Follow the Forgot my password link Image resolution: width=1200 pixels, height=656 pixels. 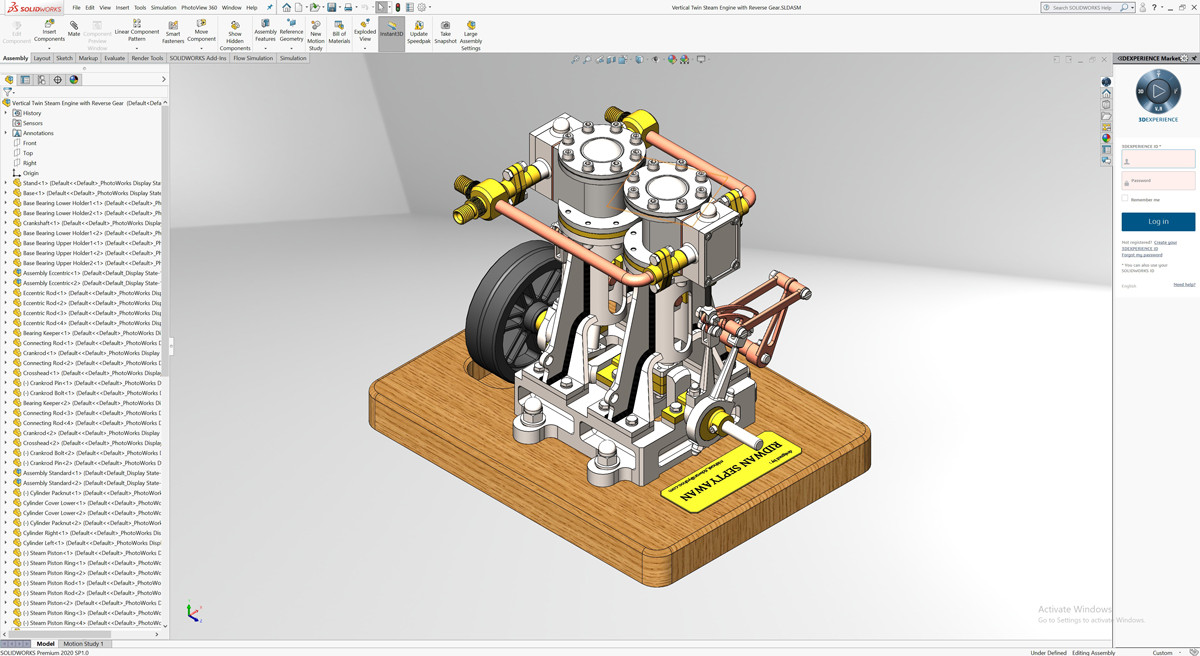[1141, 255]
